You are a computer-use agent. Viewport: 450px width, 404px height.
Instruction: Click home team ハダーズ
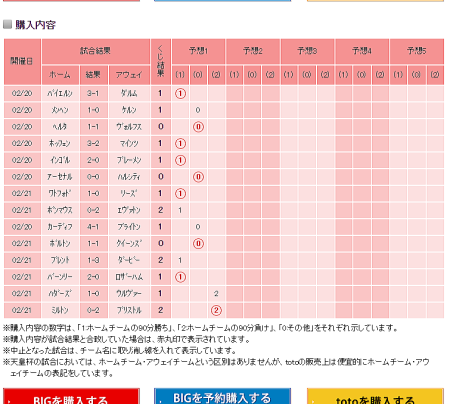60,293
